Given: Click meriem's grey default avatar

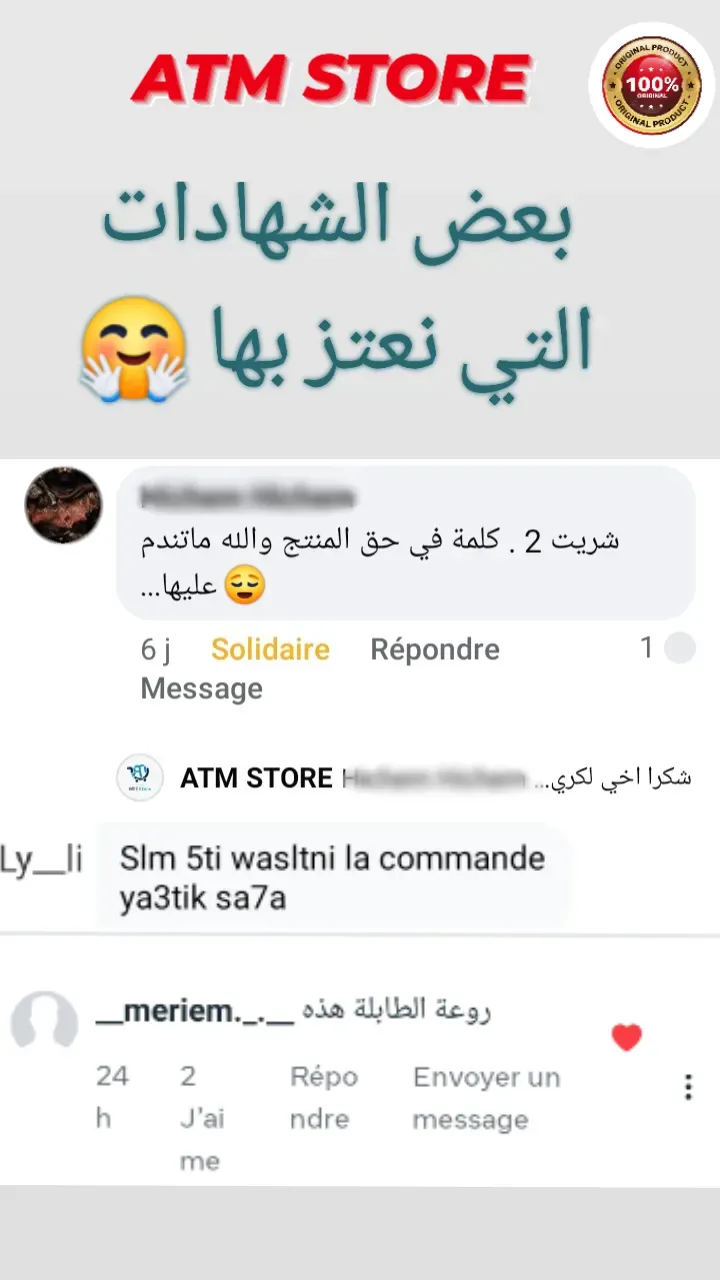Looking at the screenshot, I should click(x=44, y=1019).
